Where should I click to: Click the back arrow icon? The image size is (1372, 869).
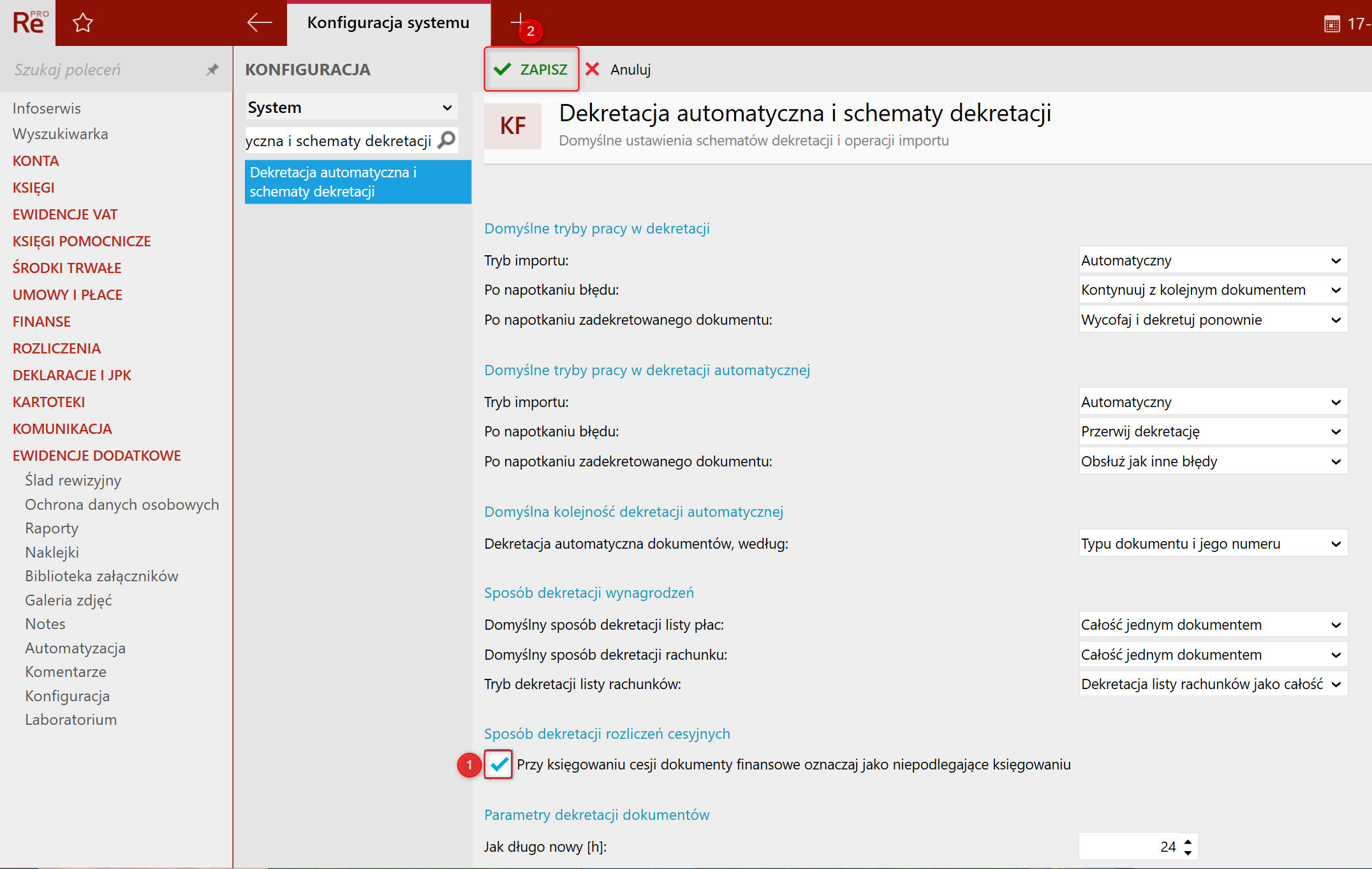pyautogui.click(x=259, y=23)
